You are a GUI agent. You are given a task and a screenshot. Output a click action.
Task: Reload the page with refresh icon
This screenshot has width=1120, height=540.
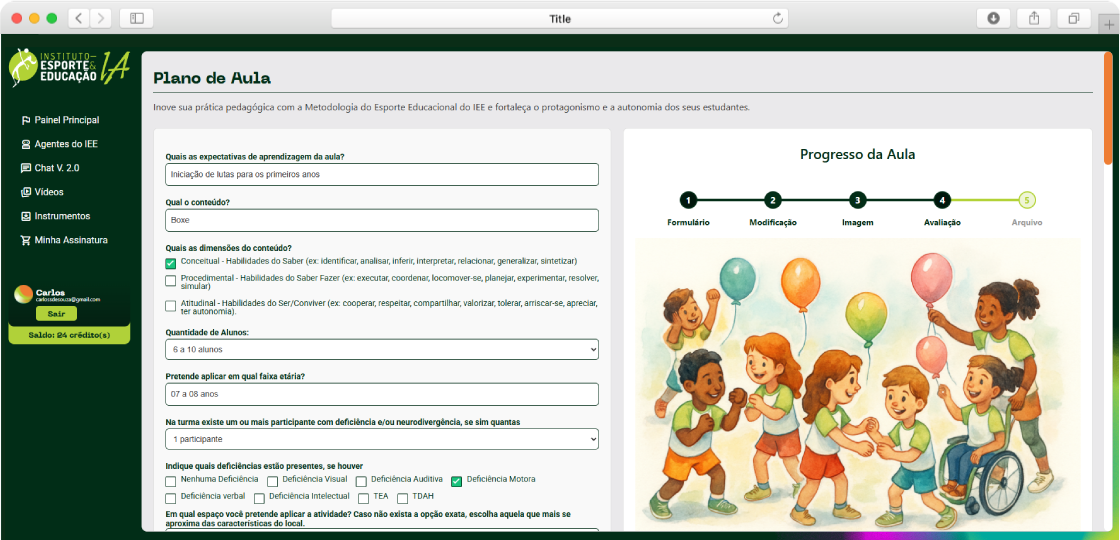[x=777, y=18]
